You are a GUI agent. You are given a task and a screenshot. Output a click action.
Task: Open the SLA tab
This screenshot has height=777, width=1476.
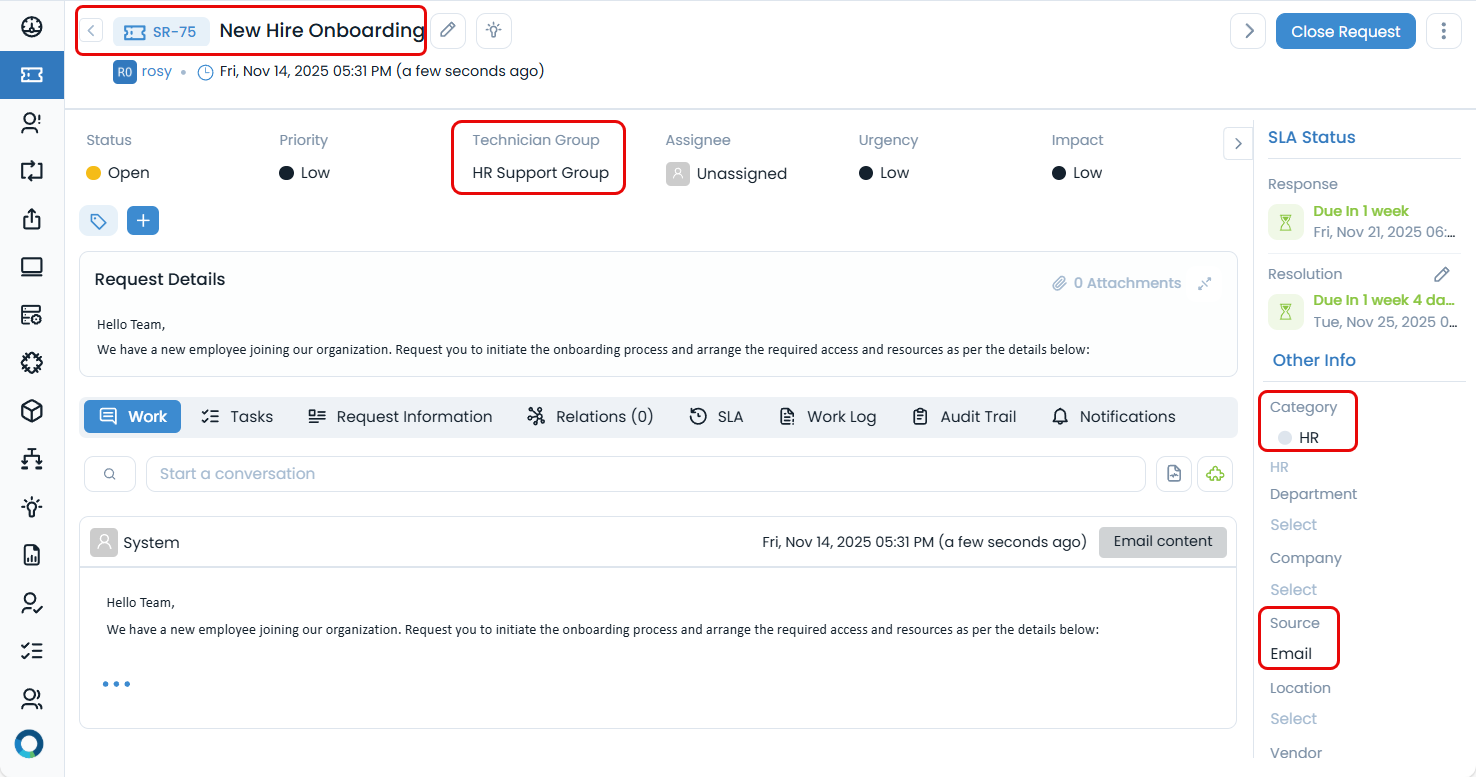717,417
